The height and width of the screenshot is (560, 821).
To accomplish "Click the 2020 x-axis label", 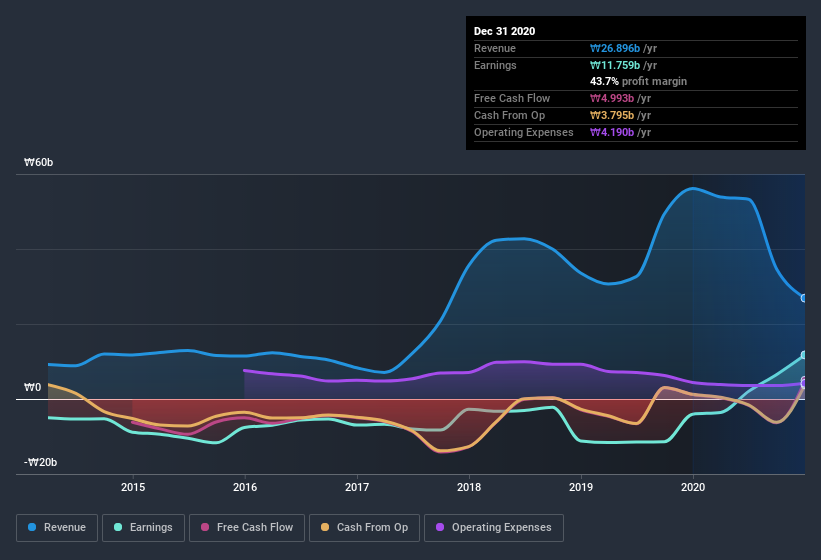I will [693, 487].
